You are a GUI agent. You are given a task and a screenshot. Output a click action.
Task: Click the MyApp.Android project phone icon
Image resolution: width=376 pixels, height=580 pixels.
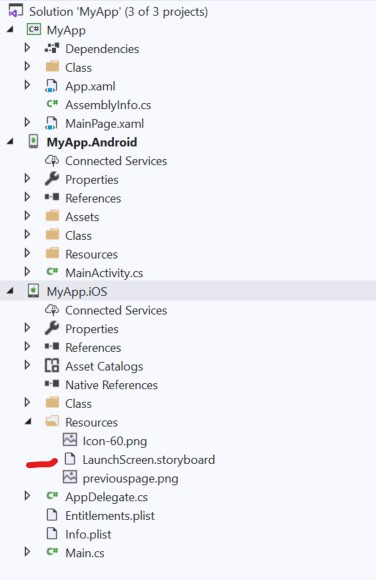pyautogui.click(x=33, y=142)
